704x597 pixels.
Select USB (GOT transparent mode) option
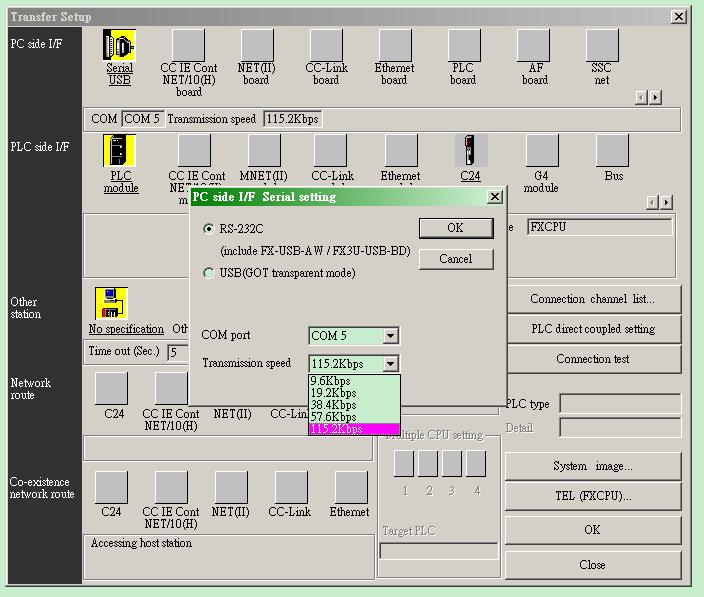coord(208,273)
